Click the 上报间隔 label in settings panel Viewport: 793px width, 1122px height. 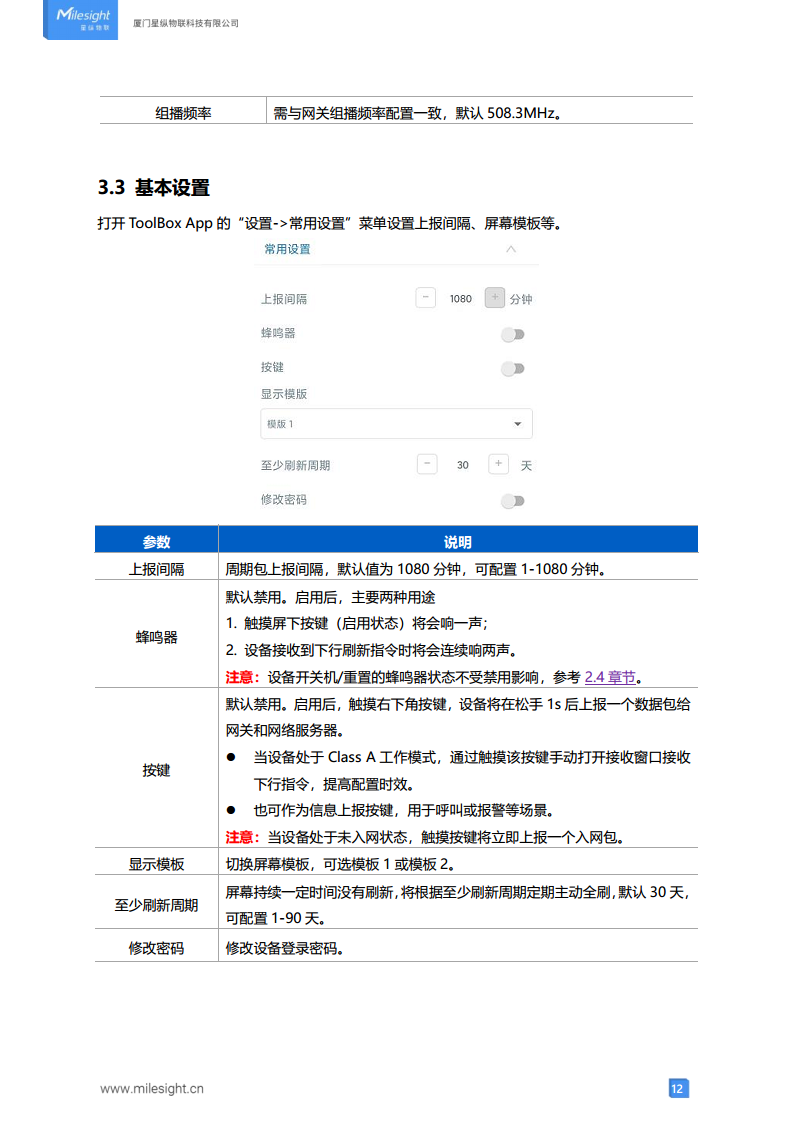click(x=284, y=299)
